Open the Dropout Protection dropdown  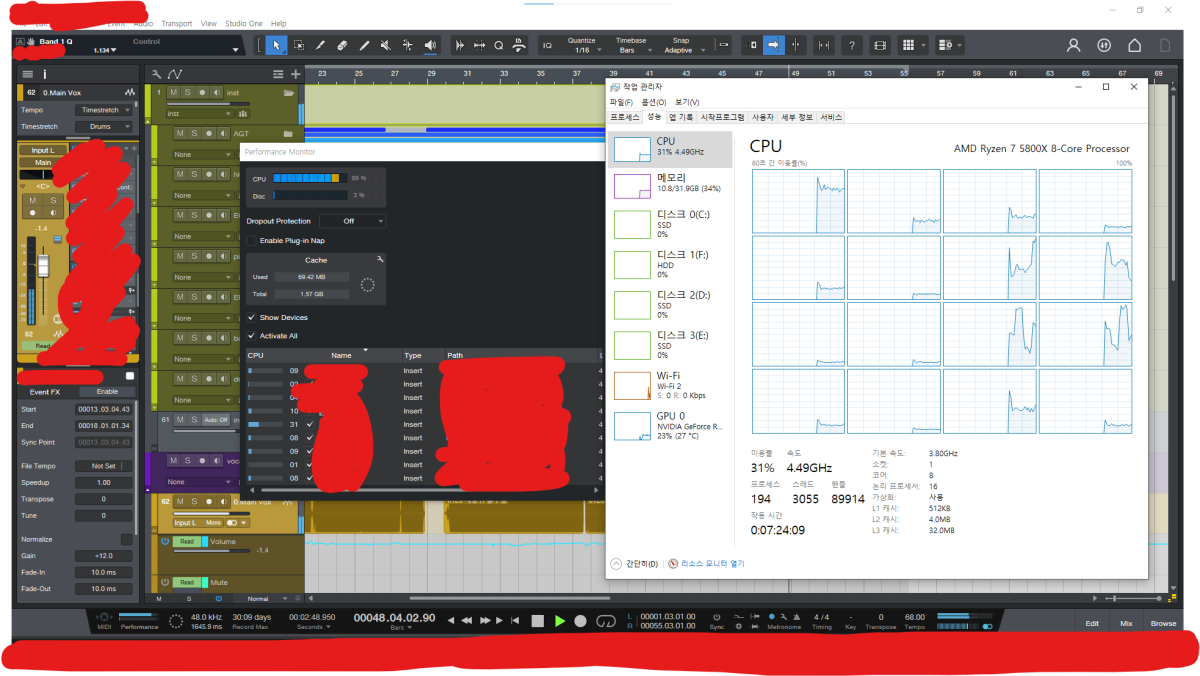tap(353, 221)
